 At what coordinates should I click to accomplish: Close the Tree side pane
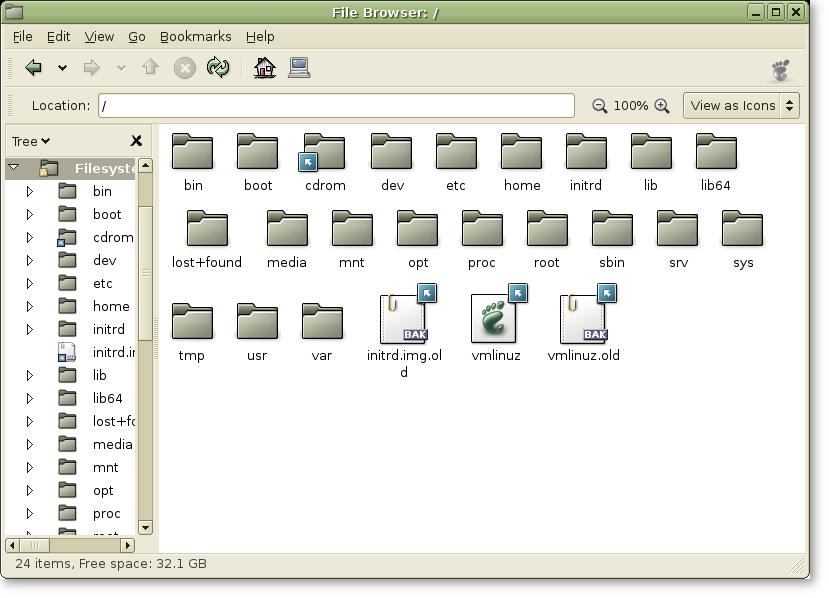pos(137,141)
